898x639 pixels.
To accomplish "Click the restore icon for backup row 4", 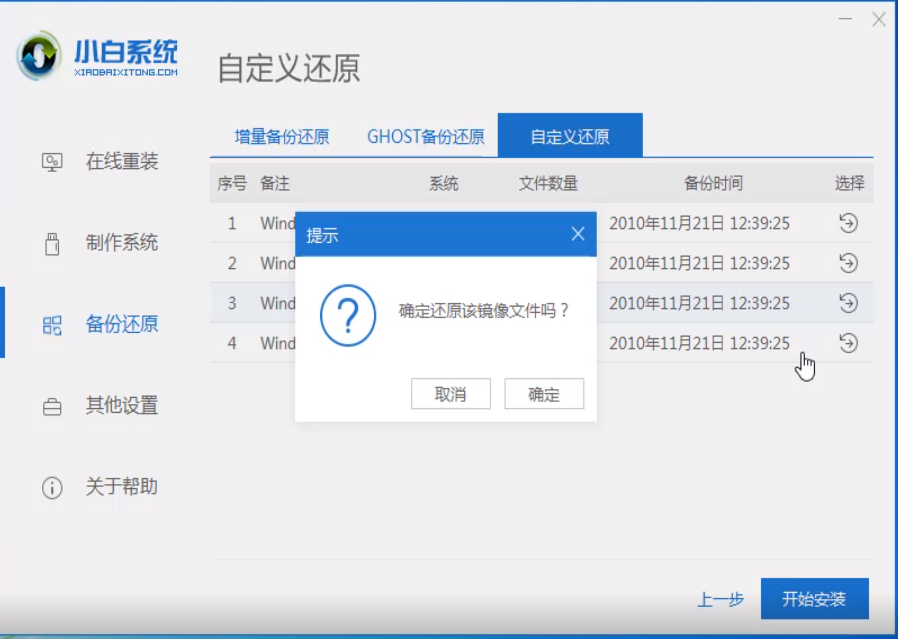I will 848,343.
